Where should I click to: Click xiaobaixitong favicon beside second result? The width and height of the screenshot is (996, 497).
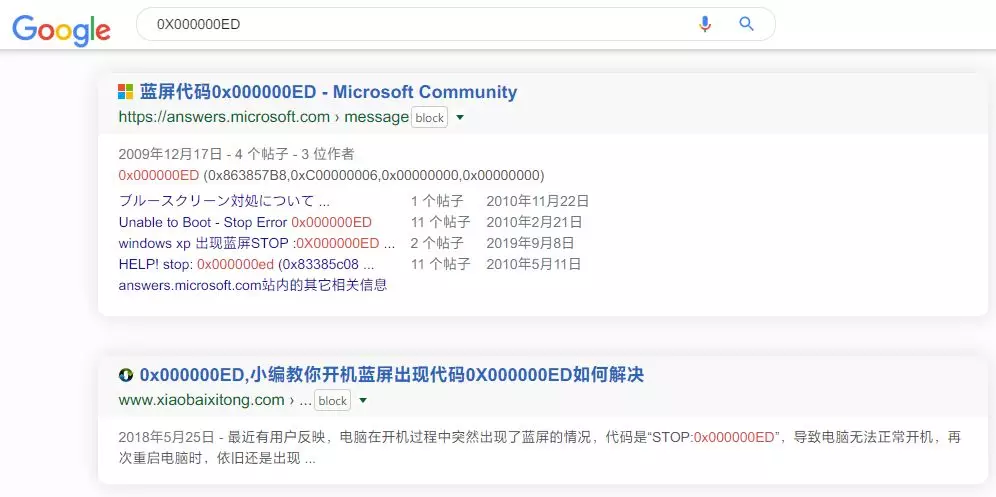click(x=126, y=375)
